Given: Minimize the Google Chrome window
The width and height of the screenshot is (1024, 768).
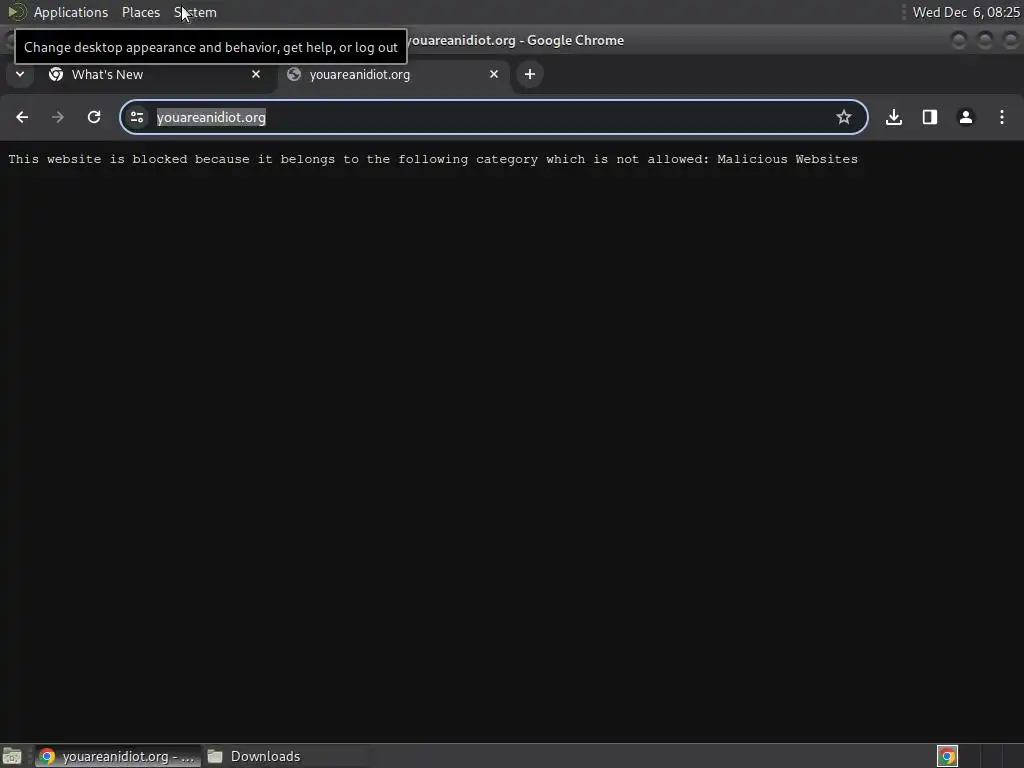Looking at the screenshot, I should (x=959, y=40).
